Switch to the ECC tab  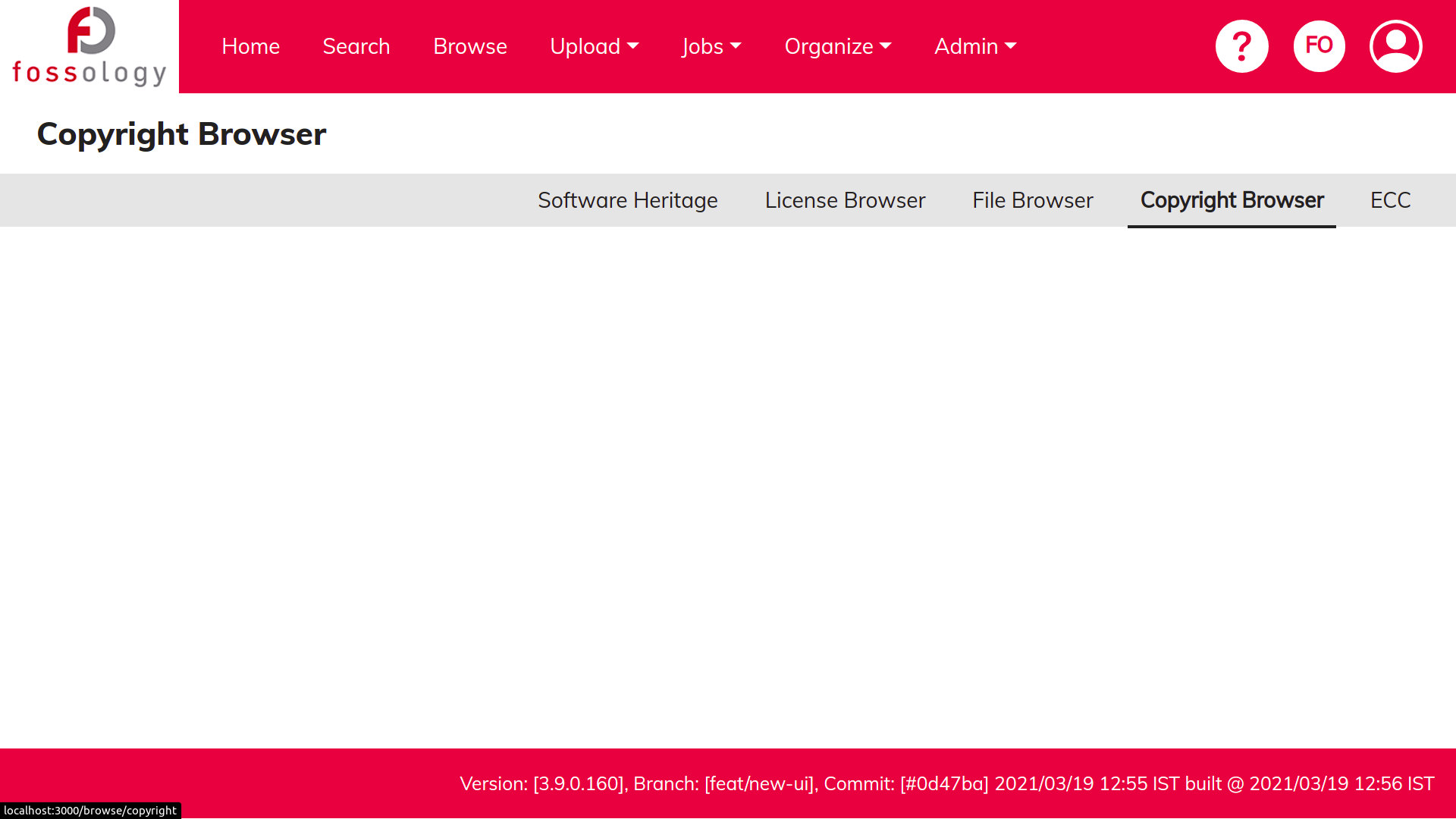pyautogui.click(x=1391, y=200)
